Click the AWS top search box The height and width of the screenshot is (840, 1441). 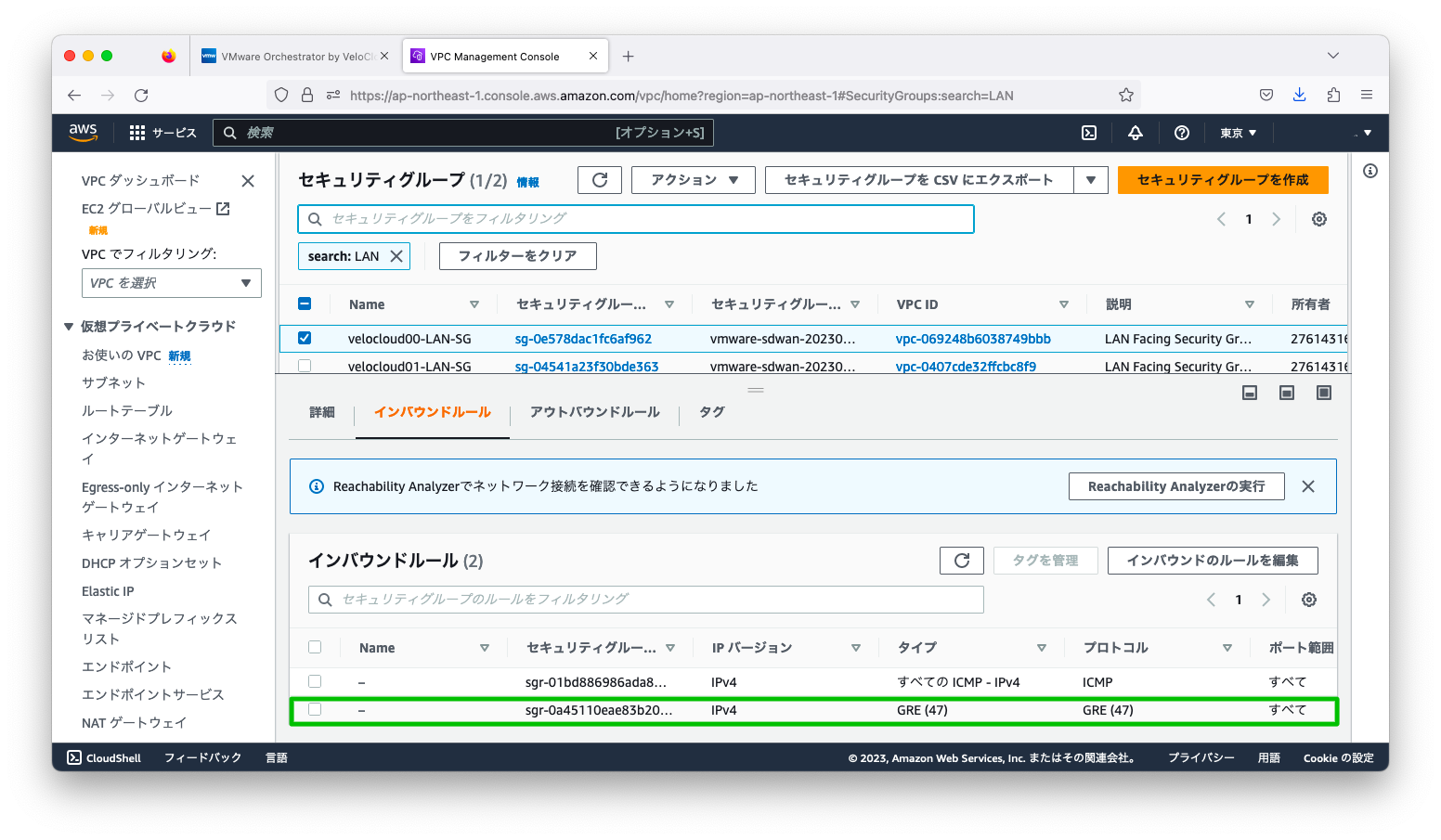pos(463,133)
